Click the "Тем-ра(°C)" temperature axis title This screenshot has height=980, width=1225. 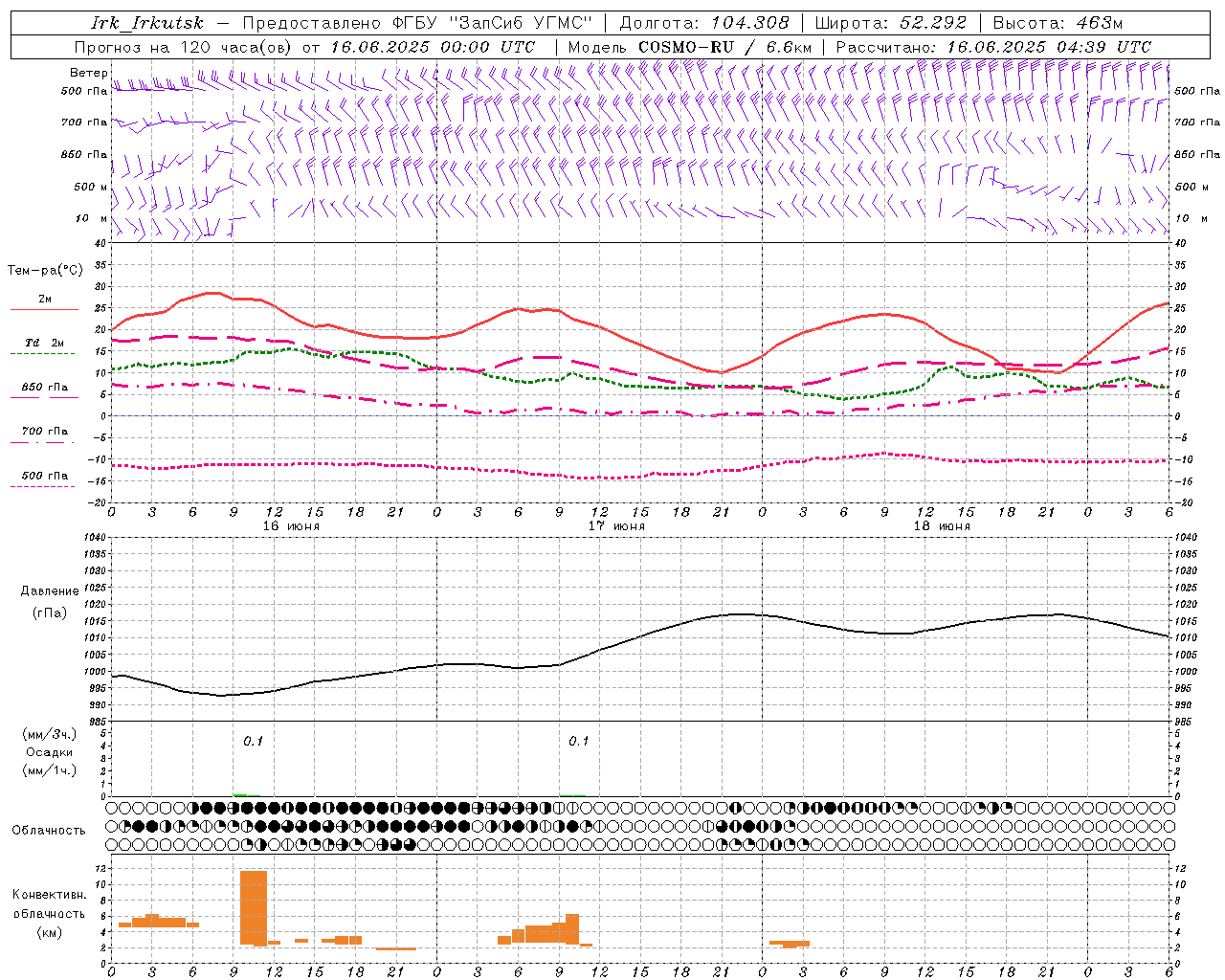click(x=45, y=271)
